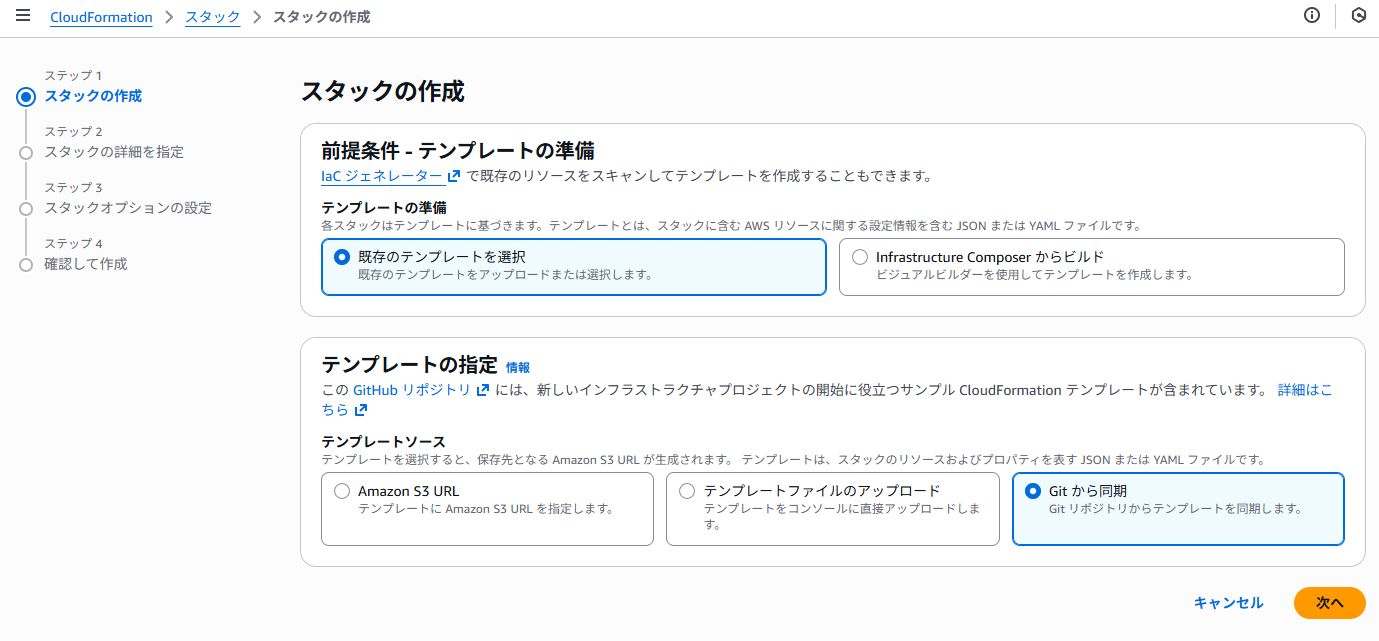Click ビジュアルビルダーを使用してテンプレートを作成します description
Viewport: 1379px width, 641px height.
(x=1034, y=274)
